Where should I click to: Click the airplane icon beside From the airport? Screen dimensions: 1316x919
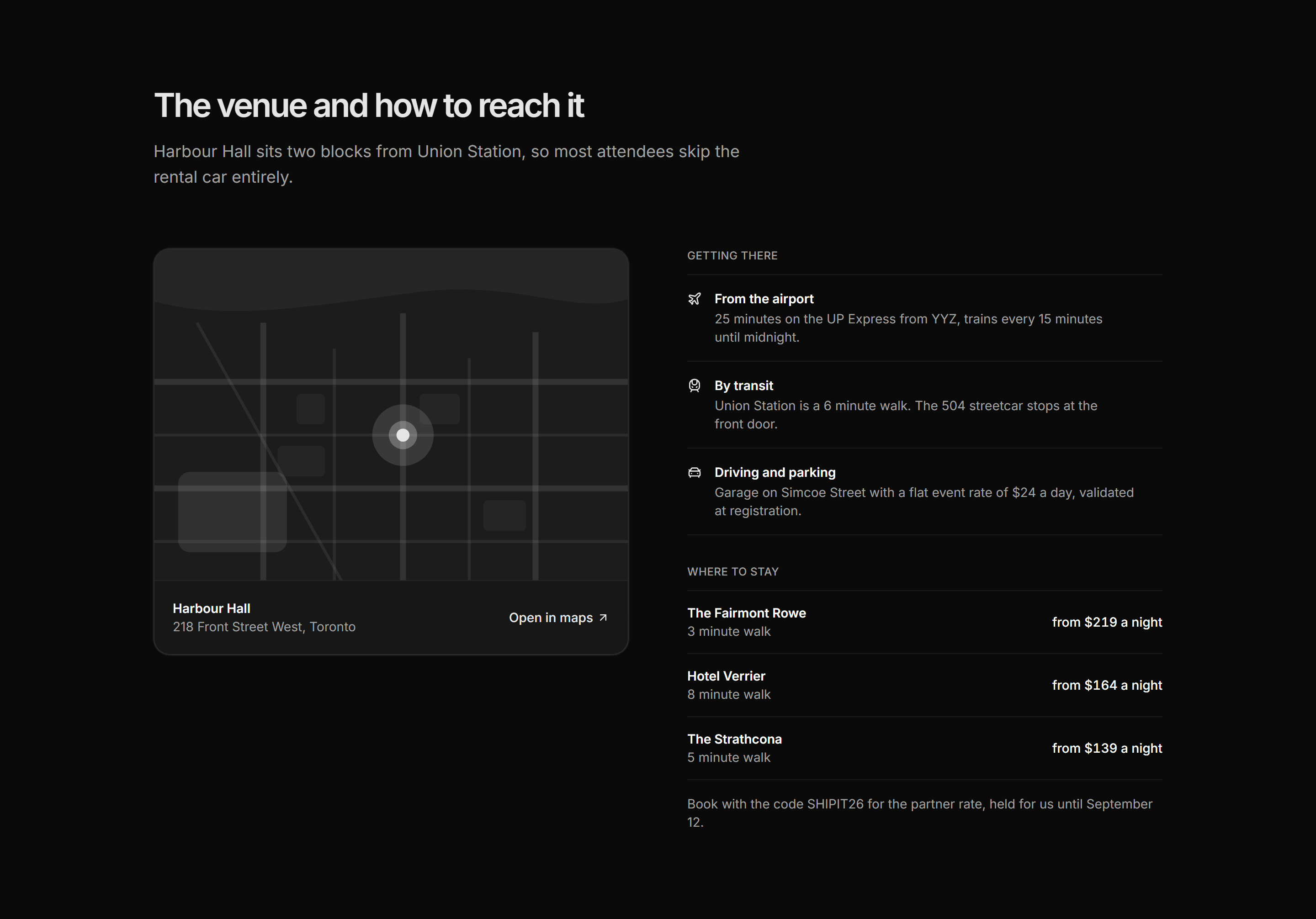pos(694,299)
